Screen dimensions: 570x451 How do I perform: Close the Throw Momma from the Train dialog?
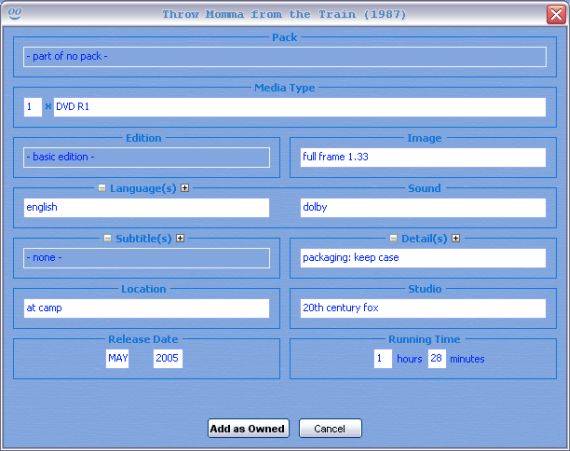pos(556,15)
